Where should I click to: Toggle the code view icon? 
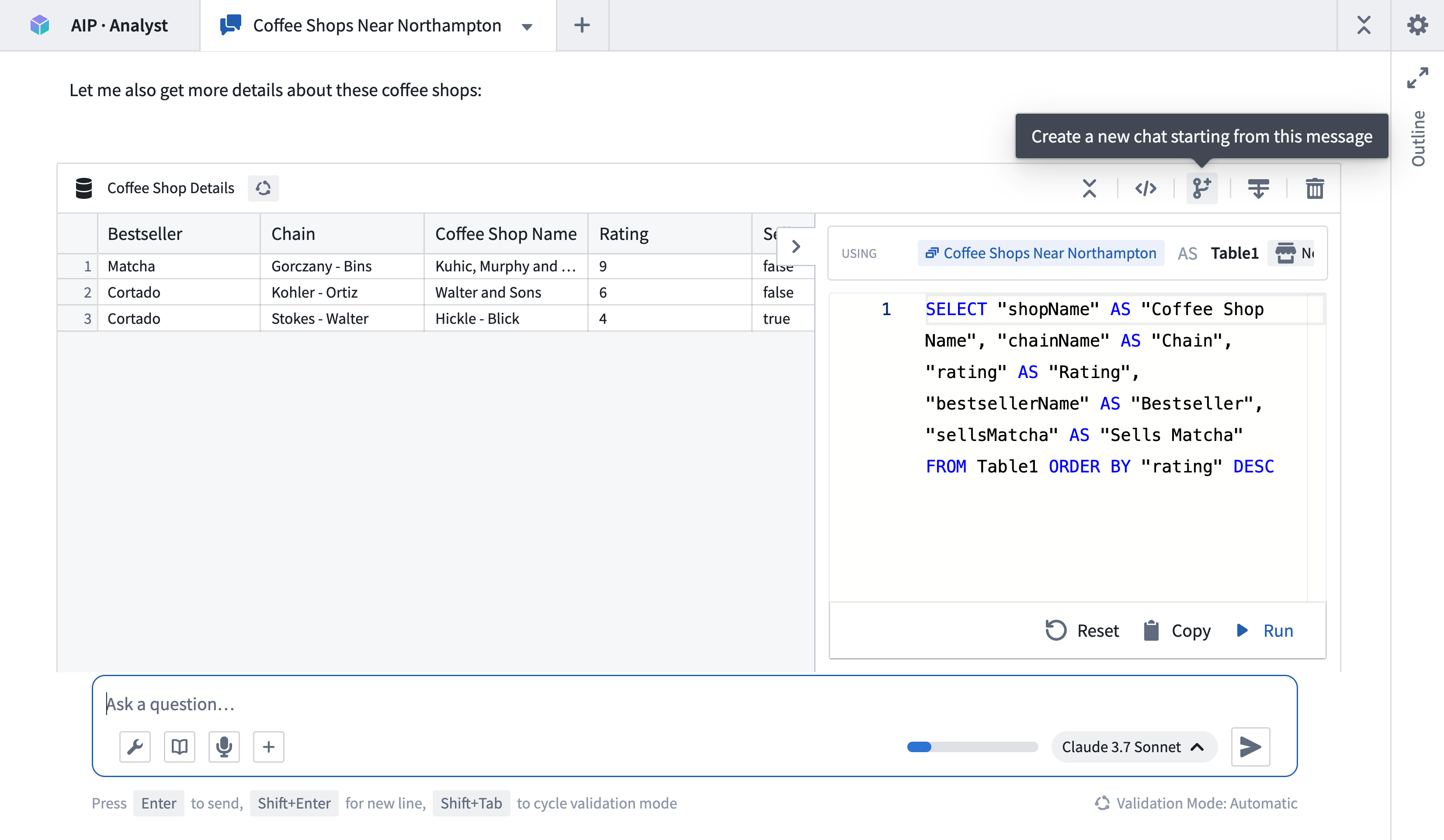click(1145, 188)
